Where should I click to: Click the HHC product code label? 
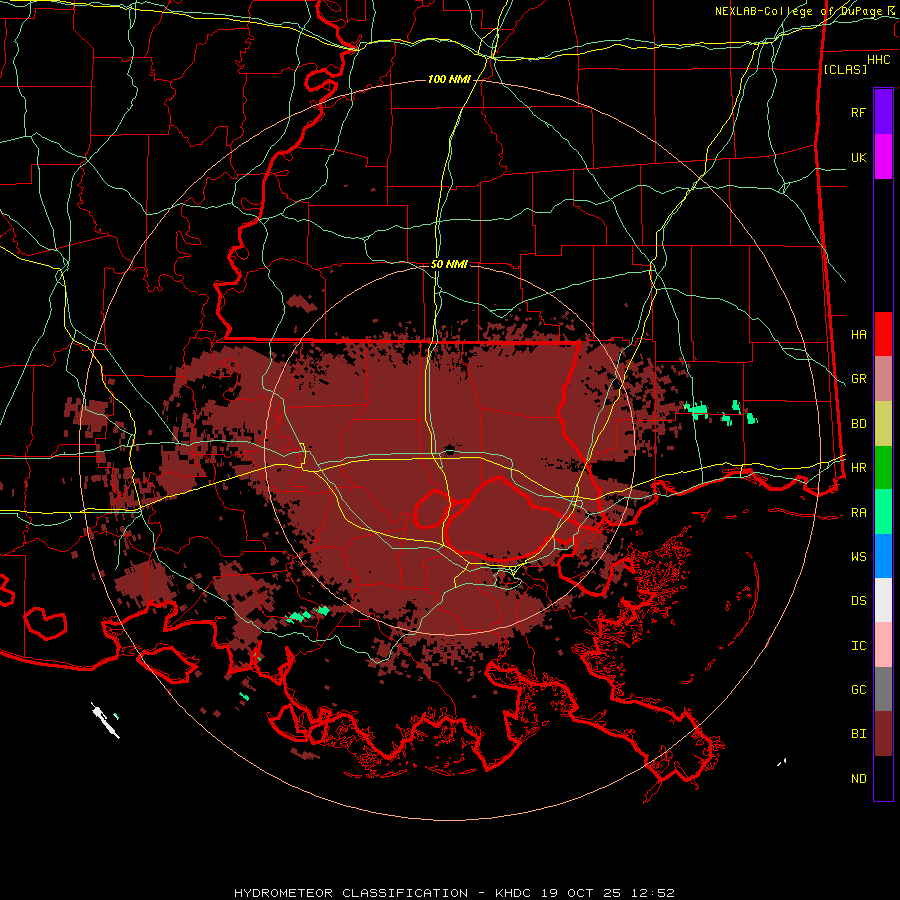(878, 60)
